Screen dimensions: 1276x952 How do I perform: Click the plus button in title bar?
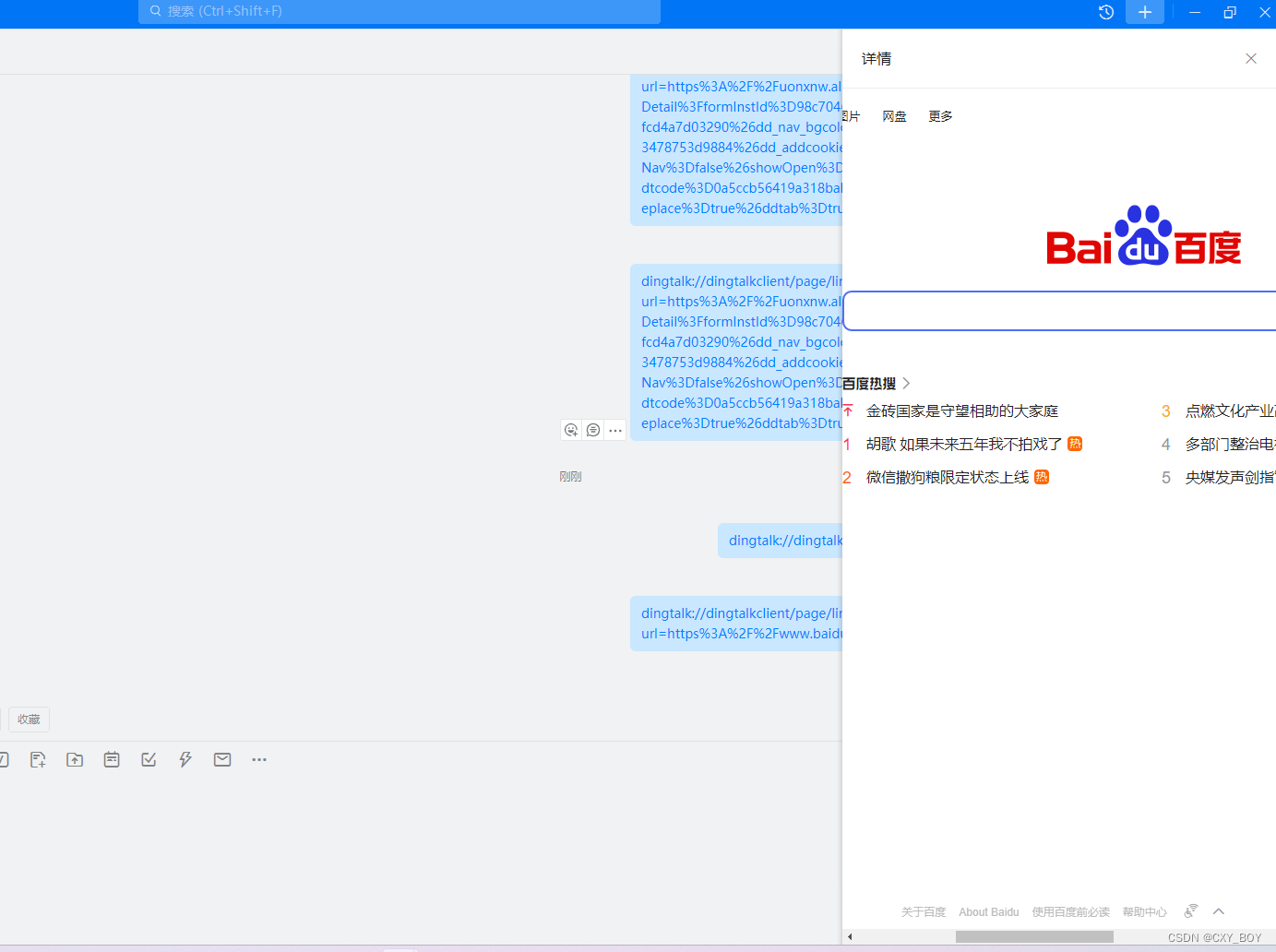(1145, 12)
